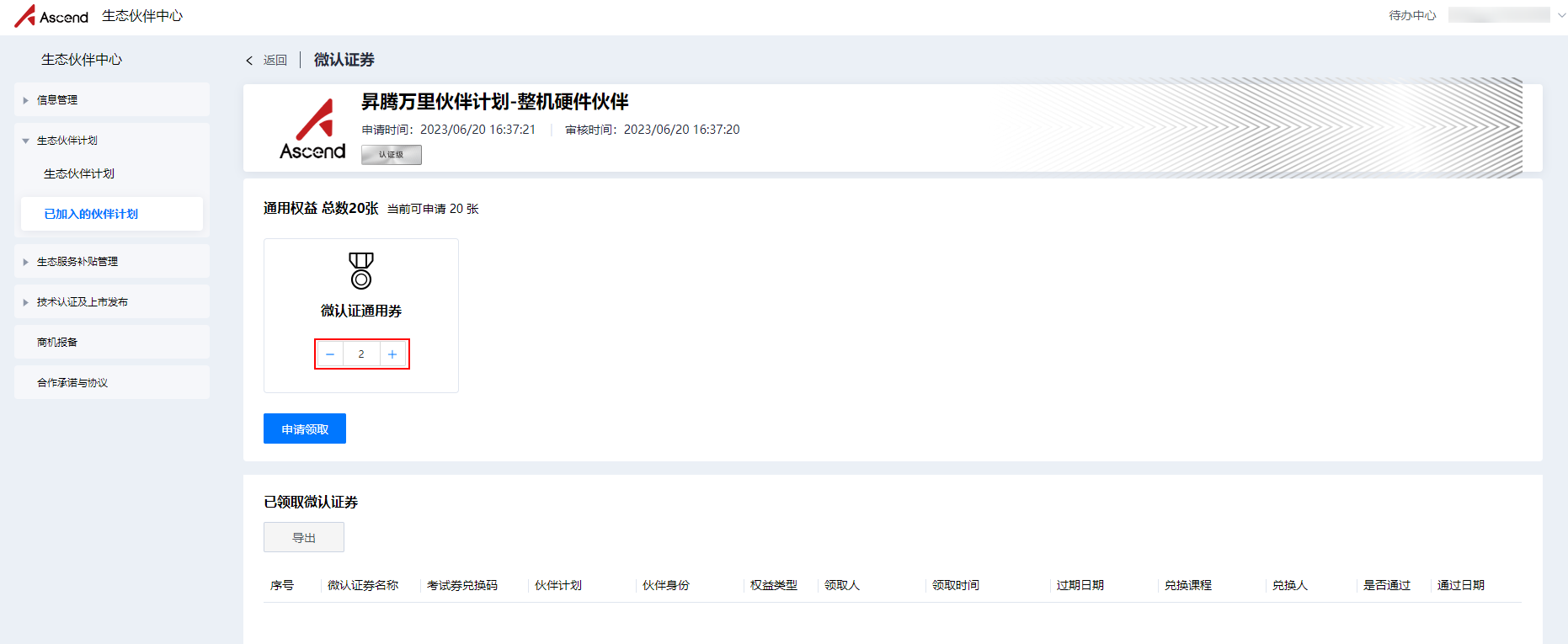Click 序号 column header
The width and height of the screenshot is (1568, 644).
tap(282, 585)
